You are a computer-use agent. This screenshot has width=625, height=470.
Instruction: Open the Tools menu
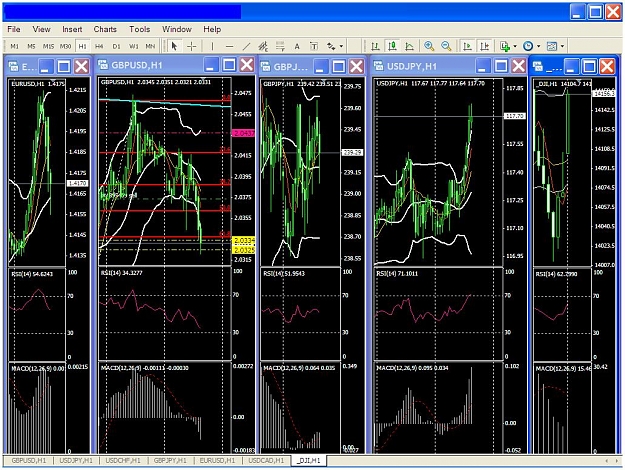140,29
